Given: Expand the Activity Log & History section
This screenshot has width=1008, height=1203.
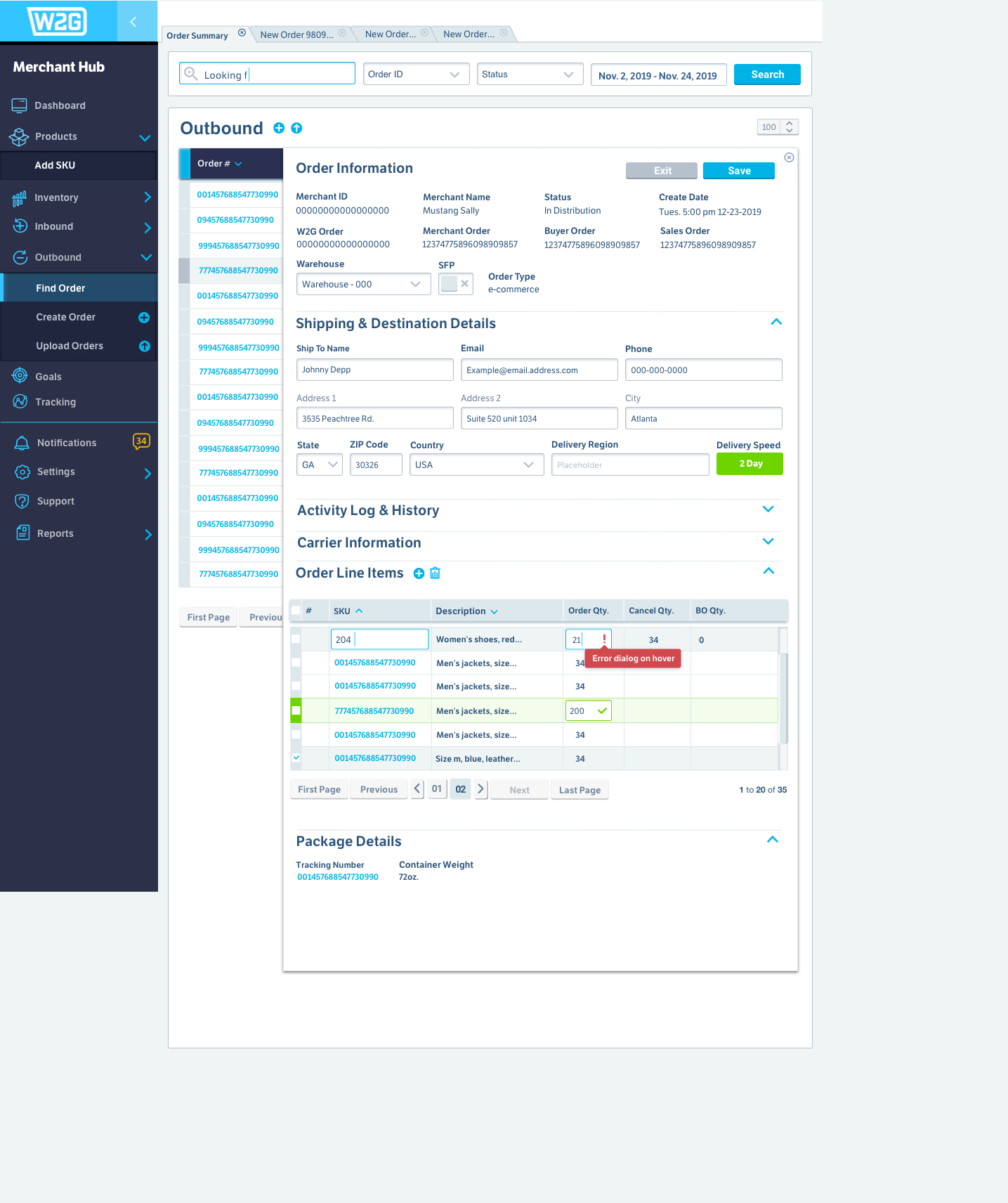Looking at the screenshot, I should [768, 509].
